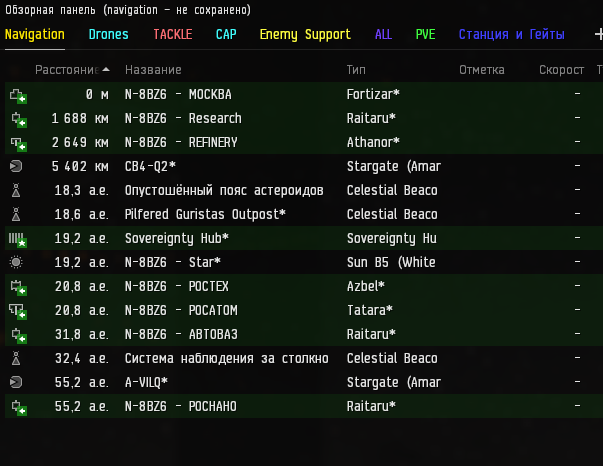Image resolution: width=603 pixels, height=466 pixels.
Task: Select N-8BZ6 - РОСНАНО entry
Action: 181,406
